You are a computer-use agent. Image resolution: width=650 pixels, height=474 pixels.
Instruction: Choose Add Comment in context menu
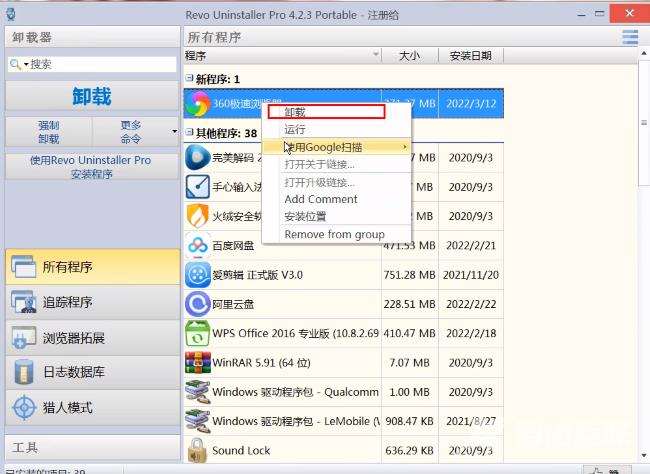337,199
